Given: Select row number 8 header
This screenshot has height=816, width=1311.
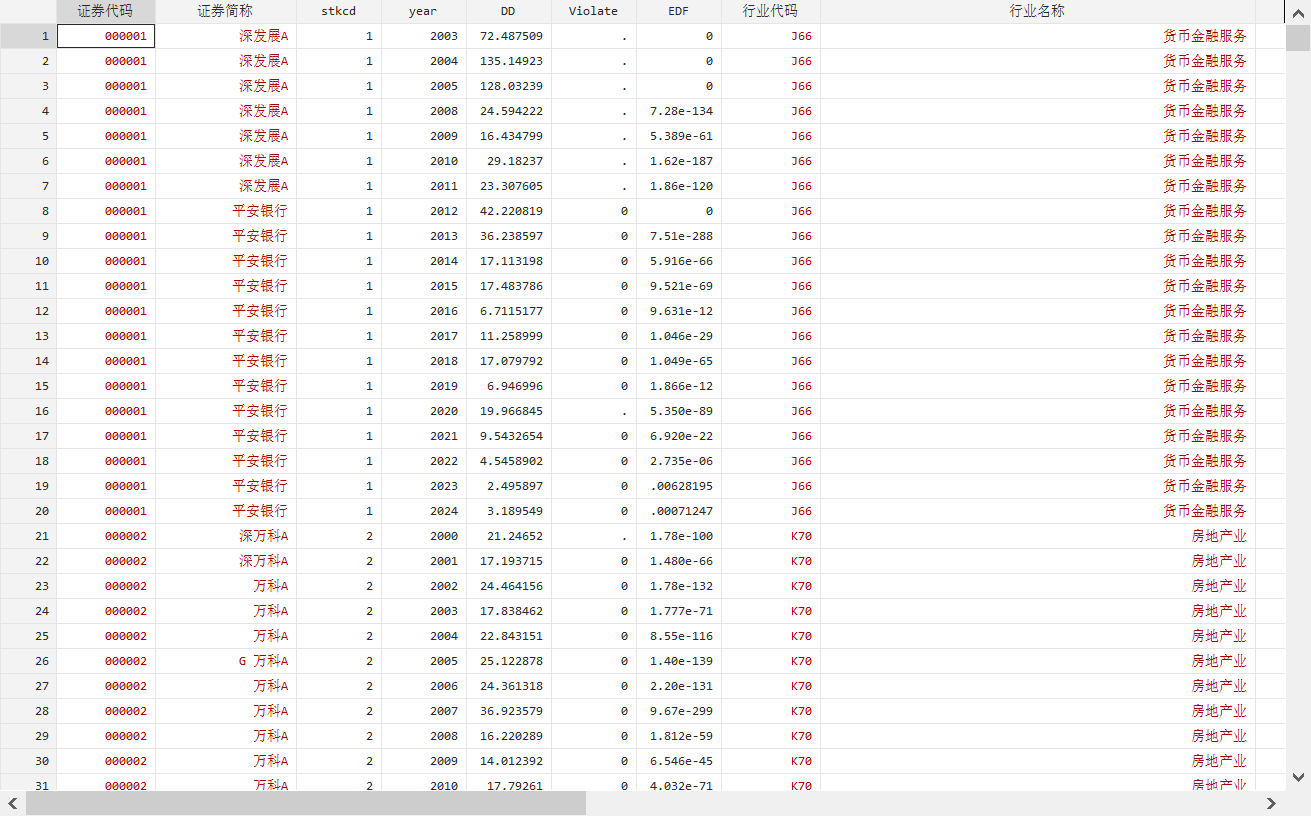Looking at the screenshot, I should coord(28,211).
